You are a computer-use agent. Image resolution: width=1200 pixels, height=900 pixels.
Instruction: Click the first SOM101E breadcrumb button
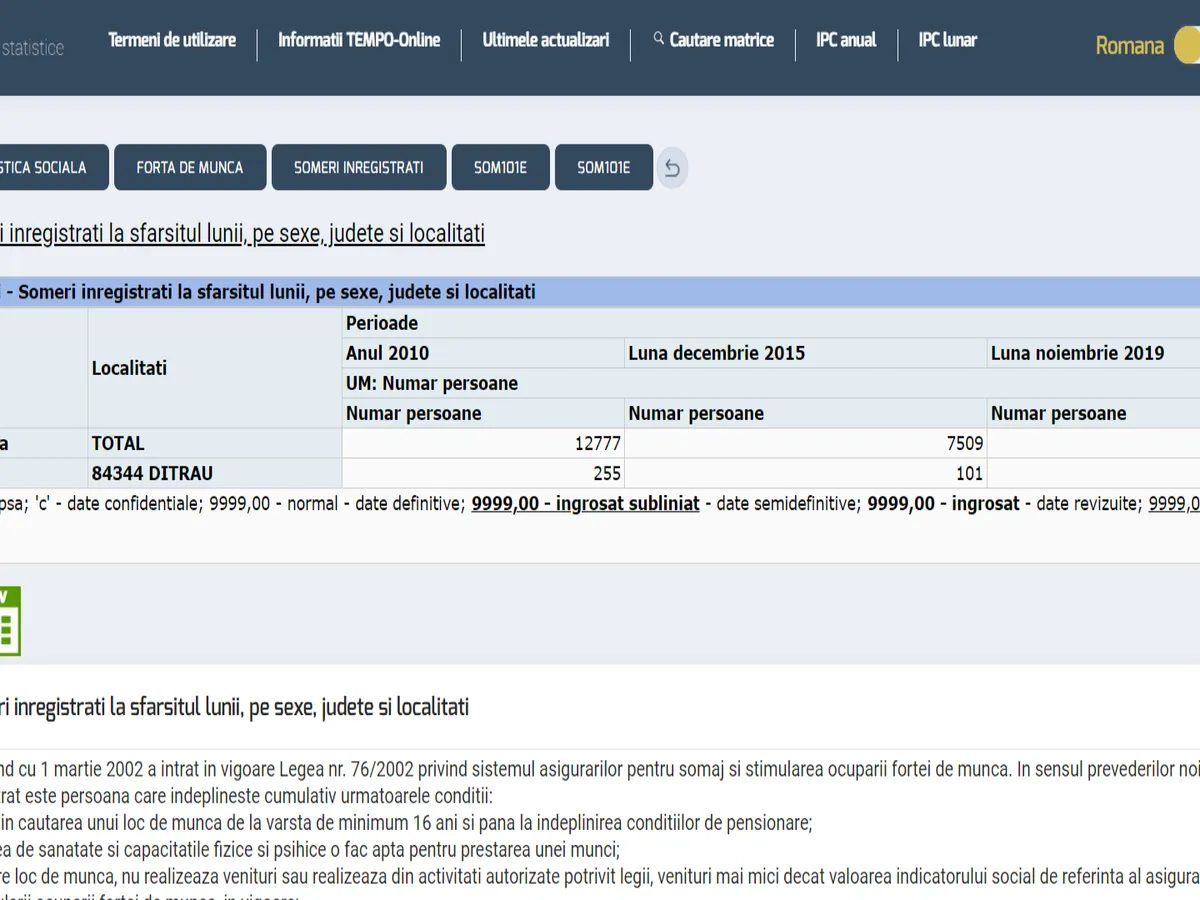click(x=500, y=168)
